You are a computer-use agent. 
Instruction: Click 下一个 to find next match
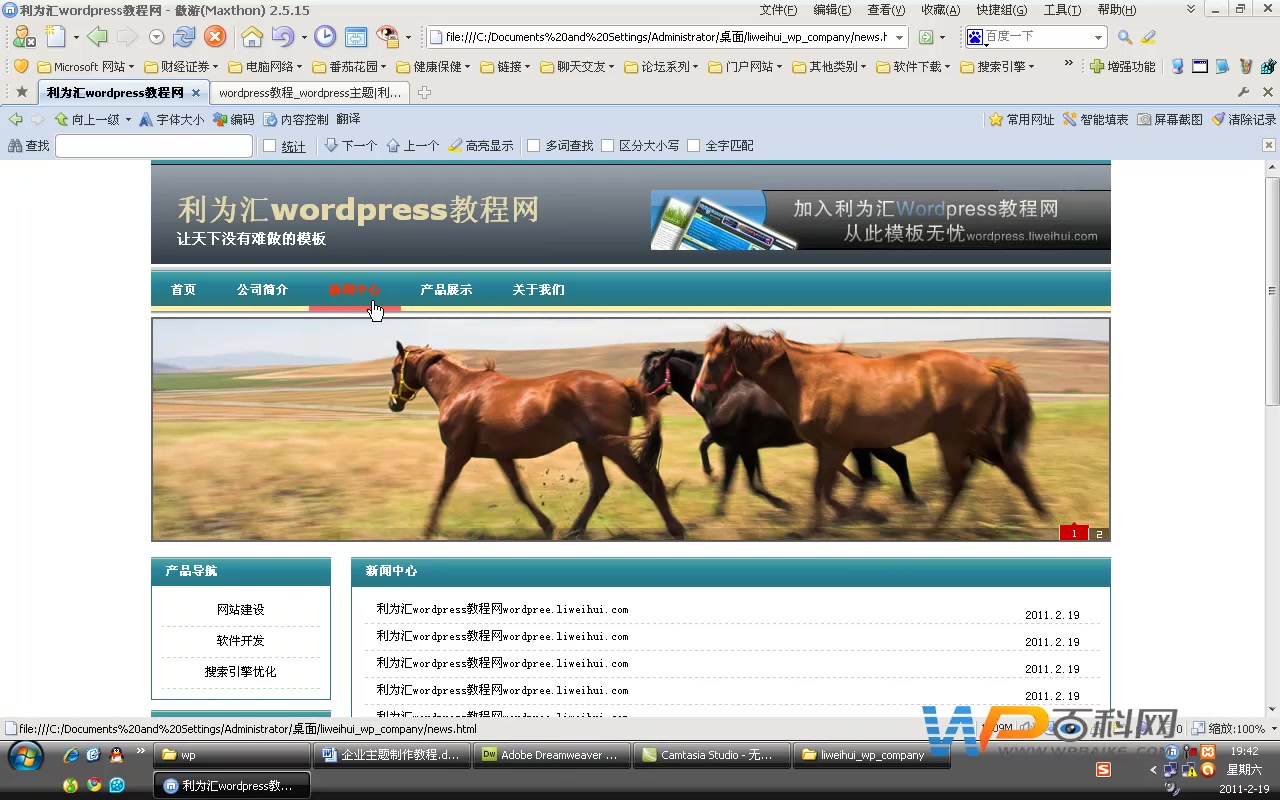coord(350,145)
